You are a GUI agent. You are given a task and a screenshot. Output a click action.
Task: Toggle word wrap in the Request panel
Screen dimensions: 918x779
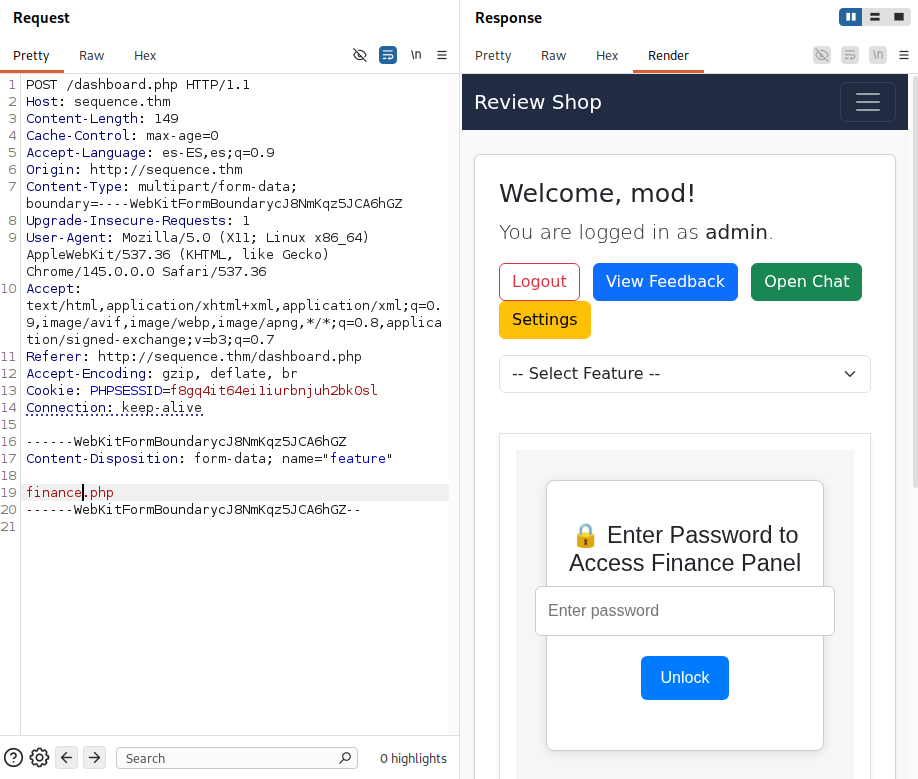pyautogui.click(x=388, y=55)
